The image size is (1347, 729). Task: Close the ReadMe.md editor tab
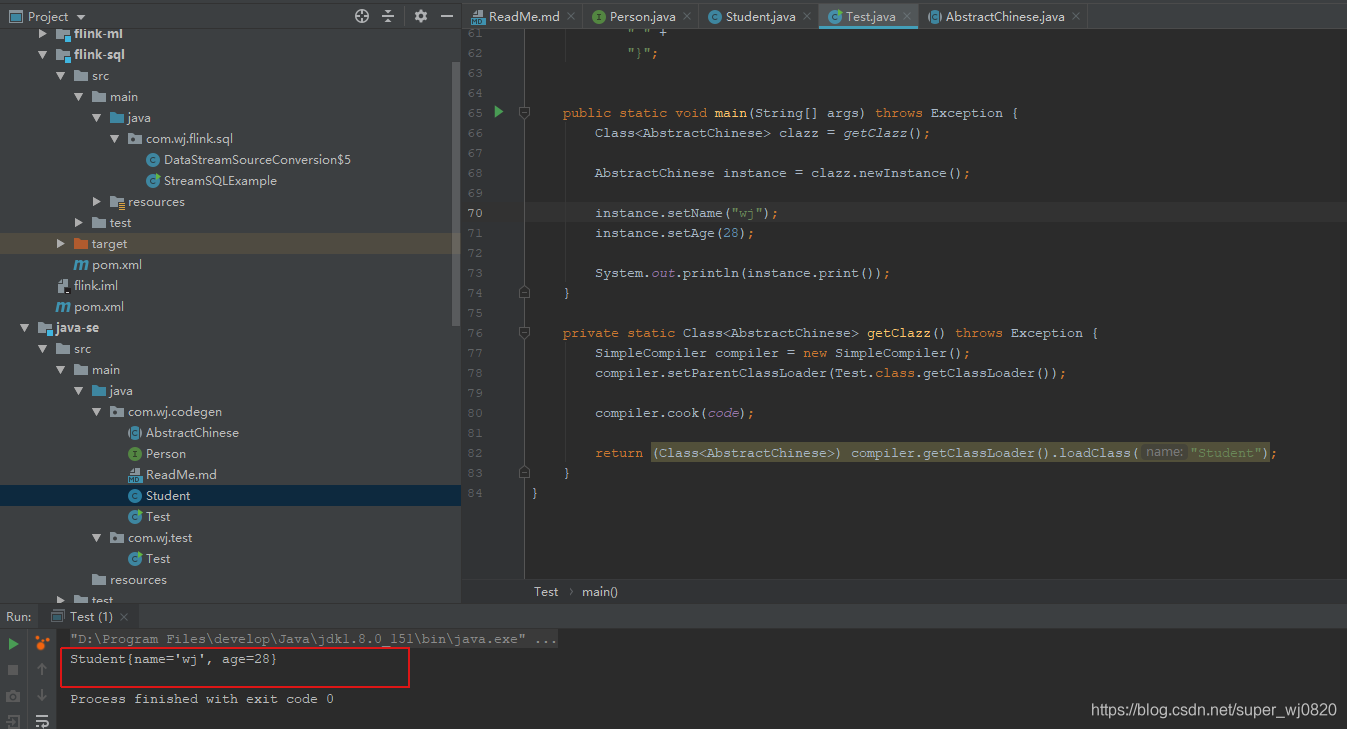tap(571, 16)
